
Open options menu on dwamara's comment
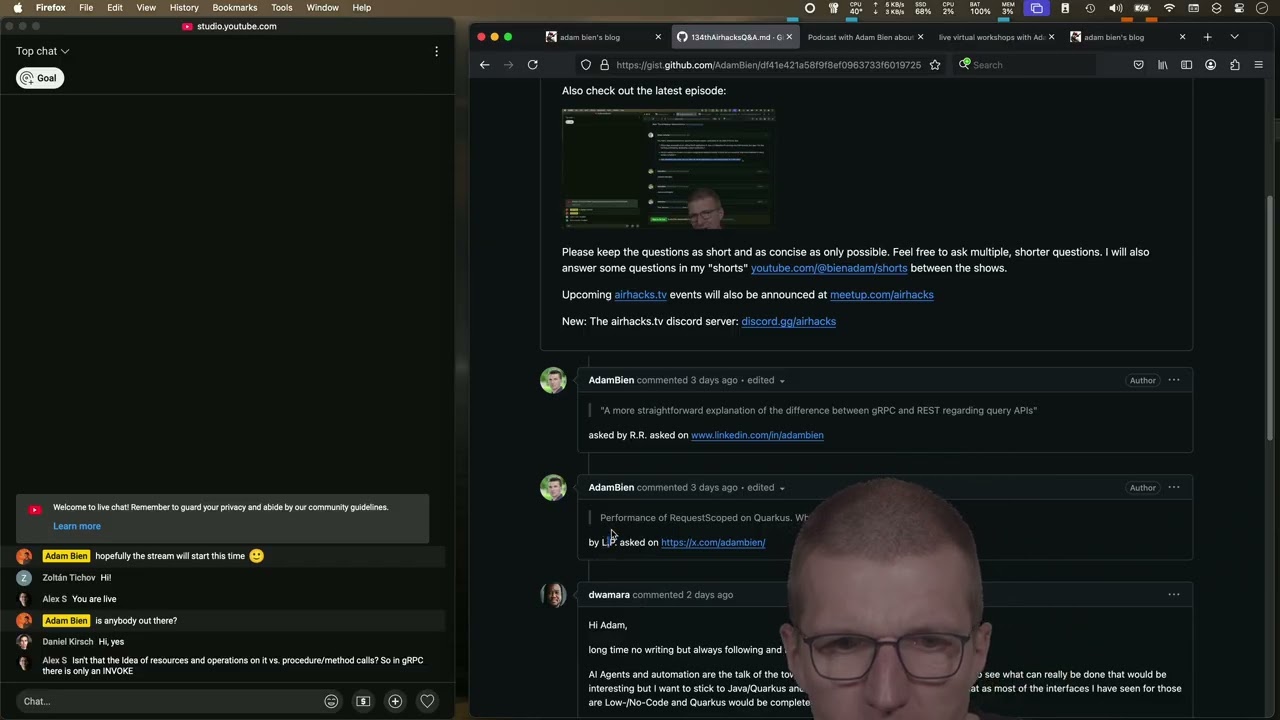1174,594
